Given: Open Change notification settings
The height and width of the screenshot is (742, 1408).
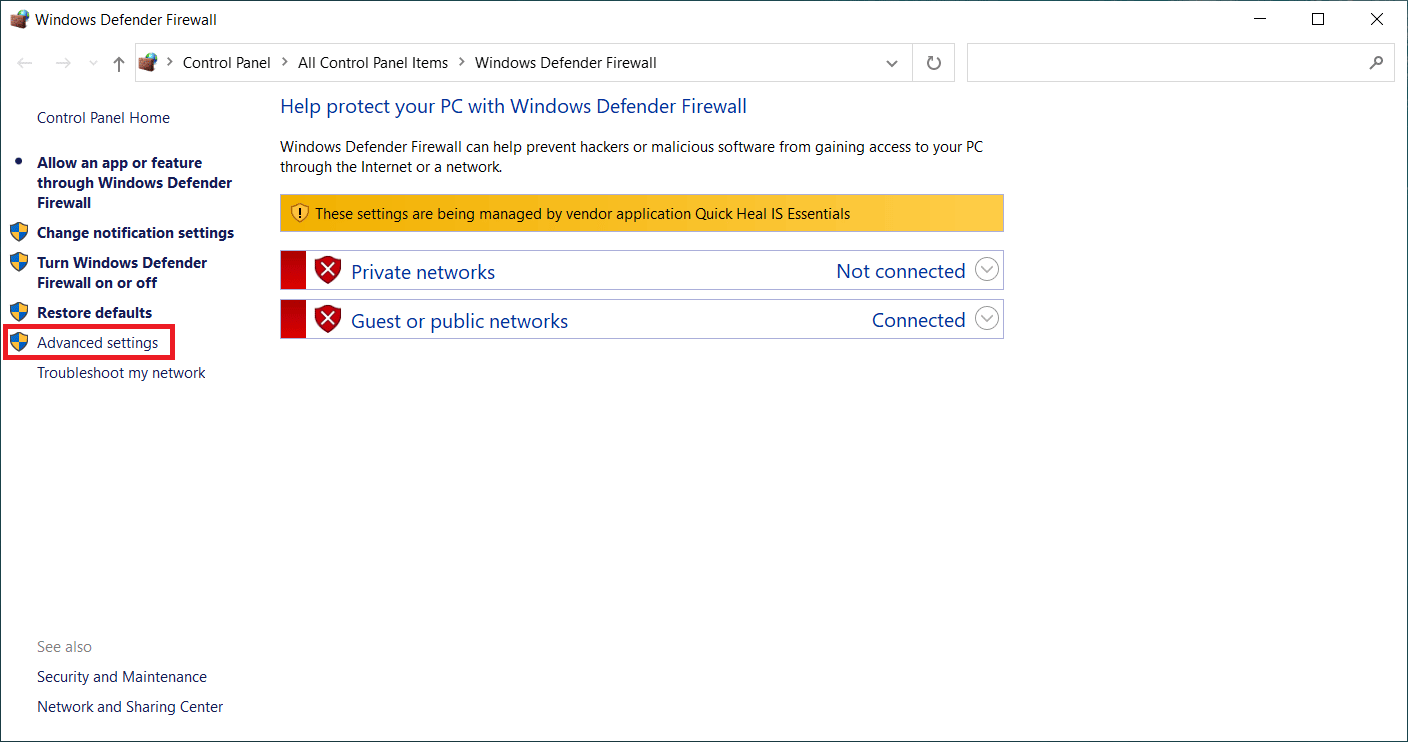Looking at the screenshot, I should 135,233.
